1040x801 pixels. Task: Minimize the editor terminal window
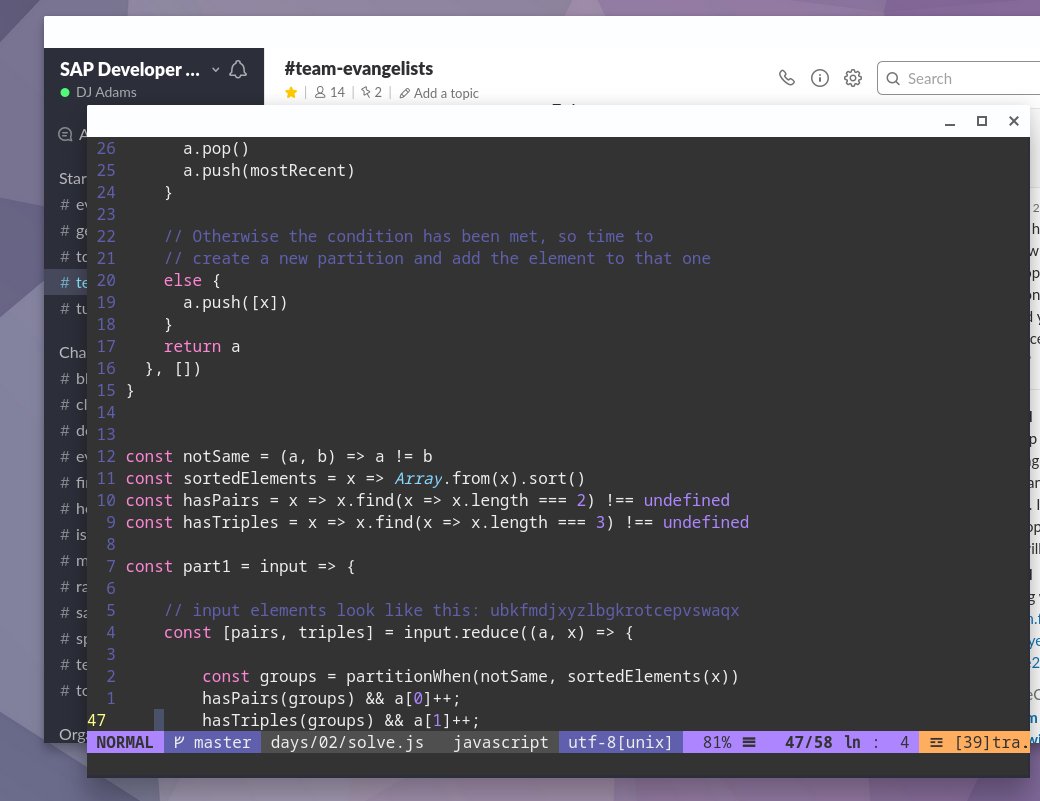tap(949, 121)
